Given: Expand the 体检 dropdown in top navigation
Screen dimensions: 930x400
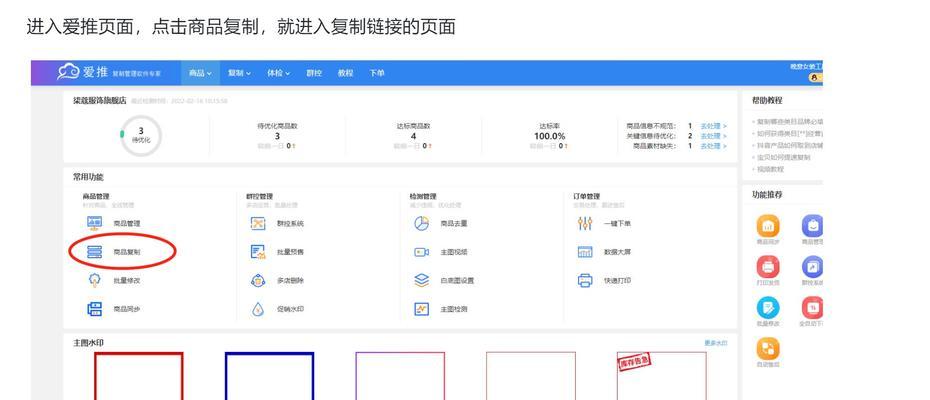Looking at the screenshot, I should [278, 73].
